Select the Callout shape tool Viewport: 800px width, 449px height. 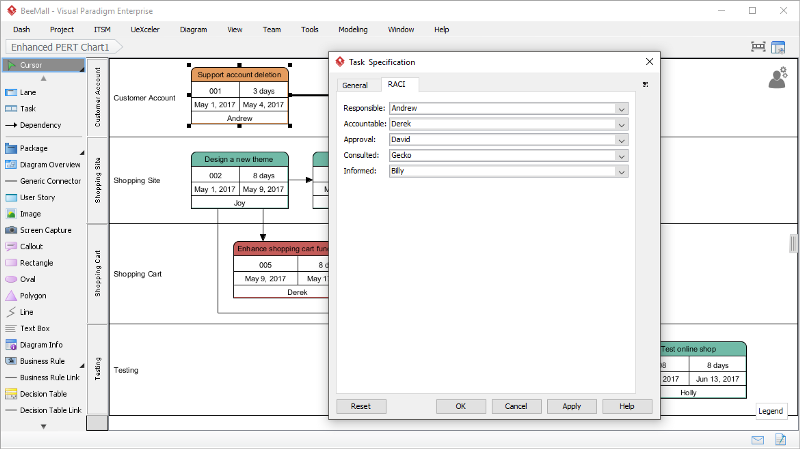31,246
